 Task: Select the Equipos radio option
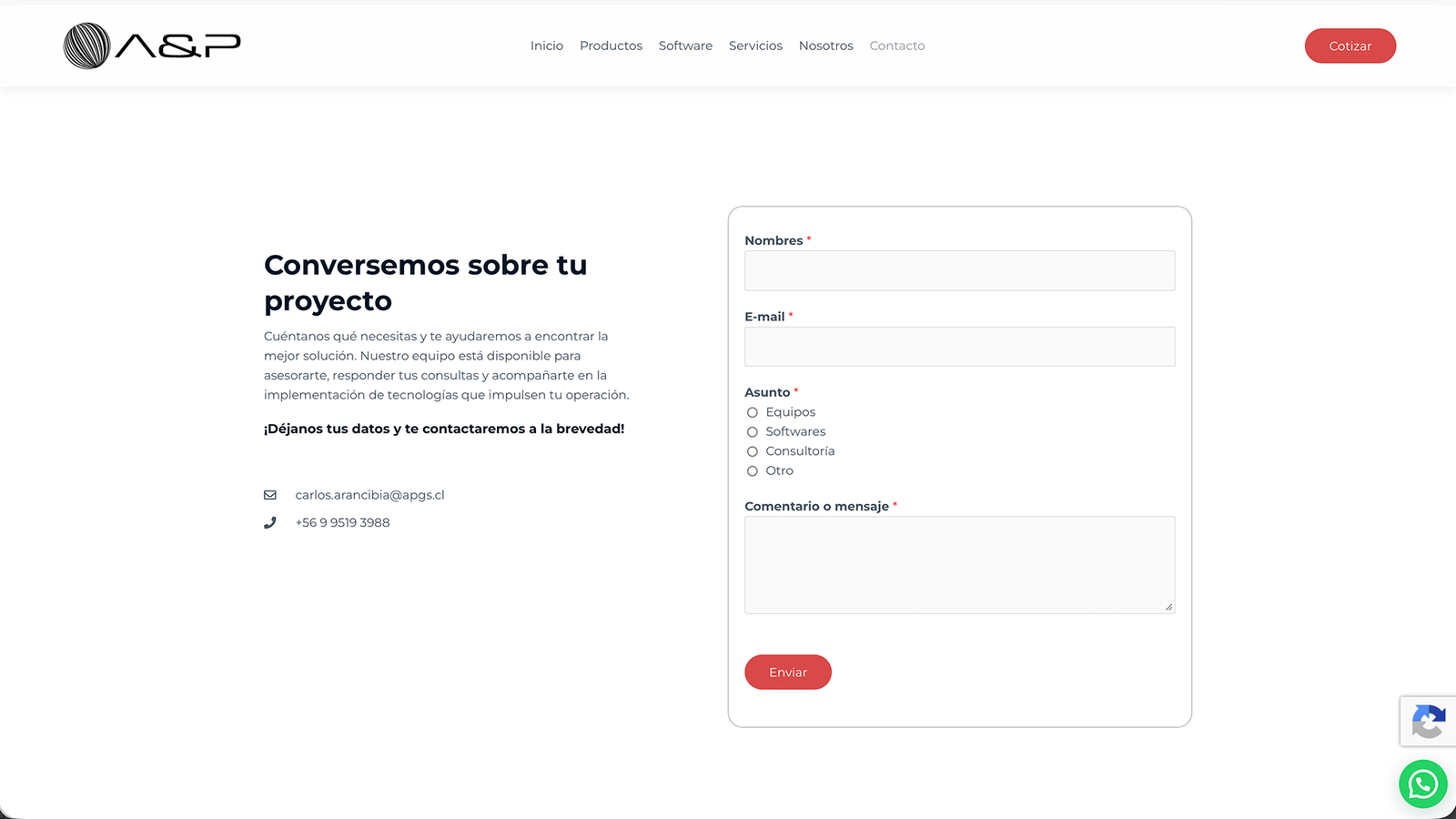753,412
